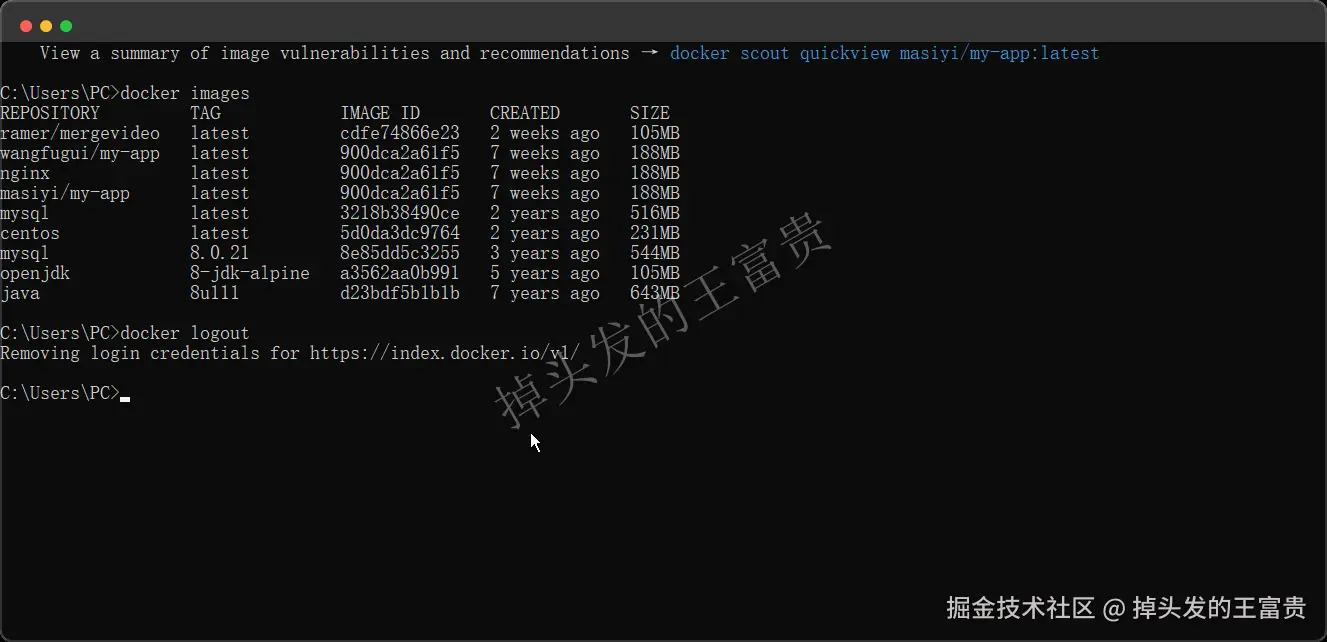Click the green maximize window button

click(x=66, y=26)
